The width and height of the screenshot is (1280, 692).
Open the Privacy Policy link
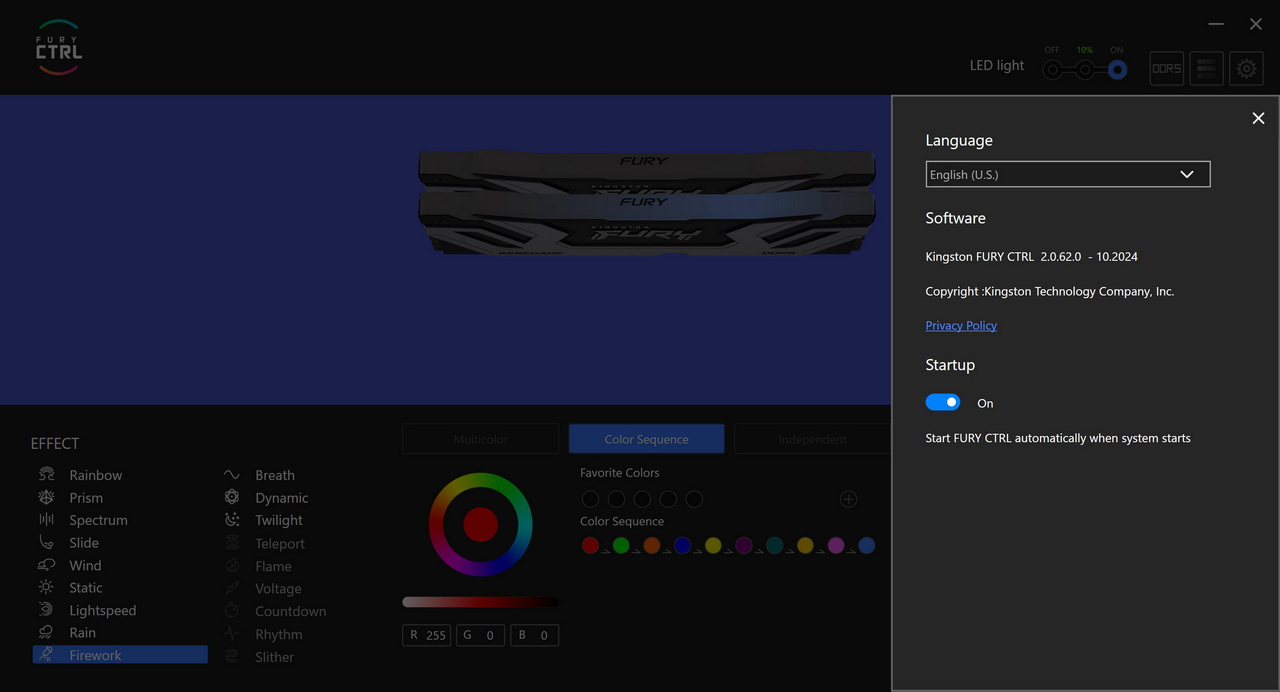pyautogui.click(x=961, y=325)
